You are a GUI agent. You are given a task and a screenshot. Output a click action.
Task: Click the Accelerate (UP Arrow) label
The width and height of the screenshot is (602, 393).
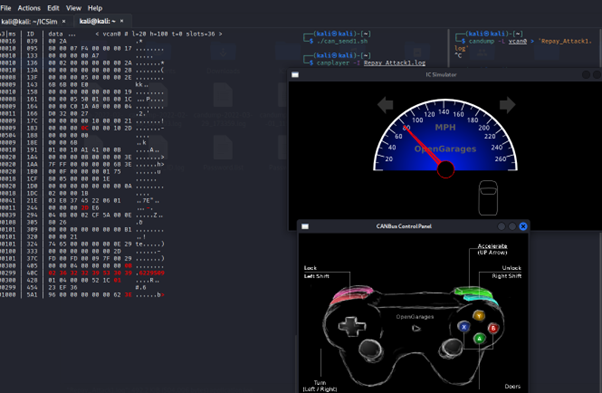tap(492, 249)
